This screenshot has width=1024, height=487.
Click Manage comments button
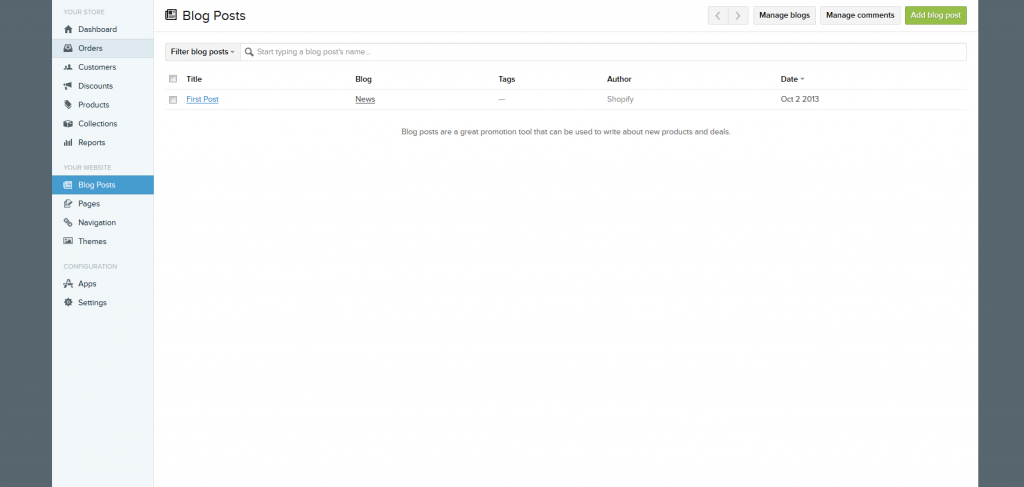click(x=860, y=16)
